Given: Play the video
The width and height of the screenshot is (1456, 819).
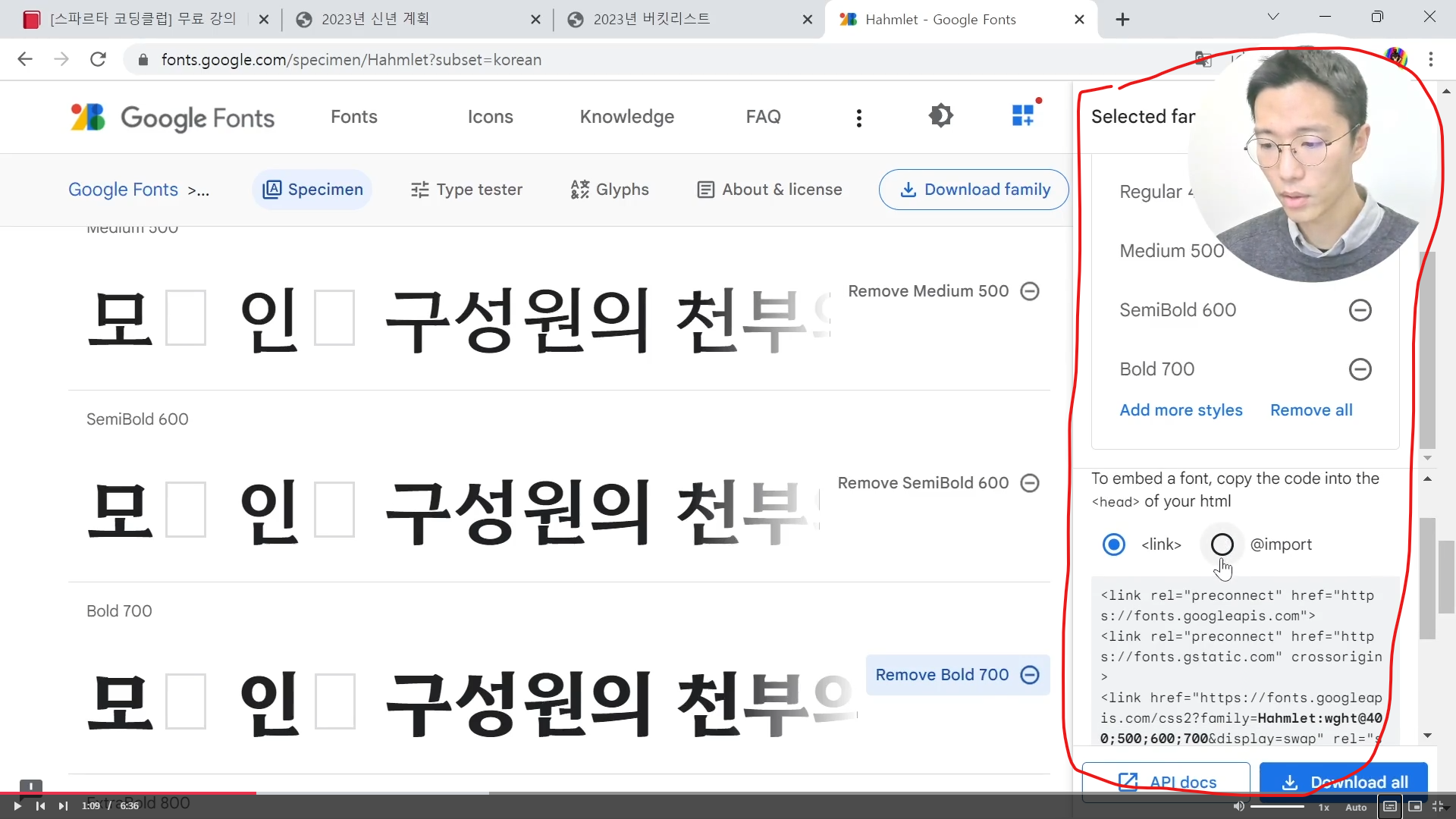Looking at the screenshot, I should click(x=17, y=806).
